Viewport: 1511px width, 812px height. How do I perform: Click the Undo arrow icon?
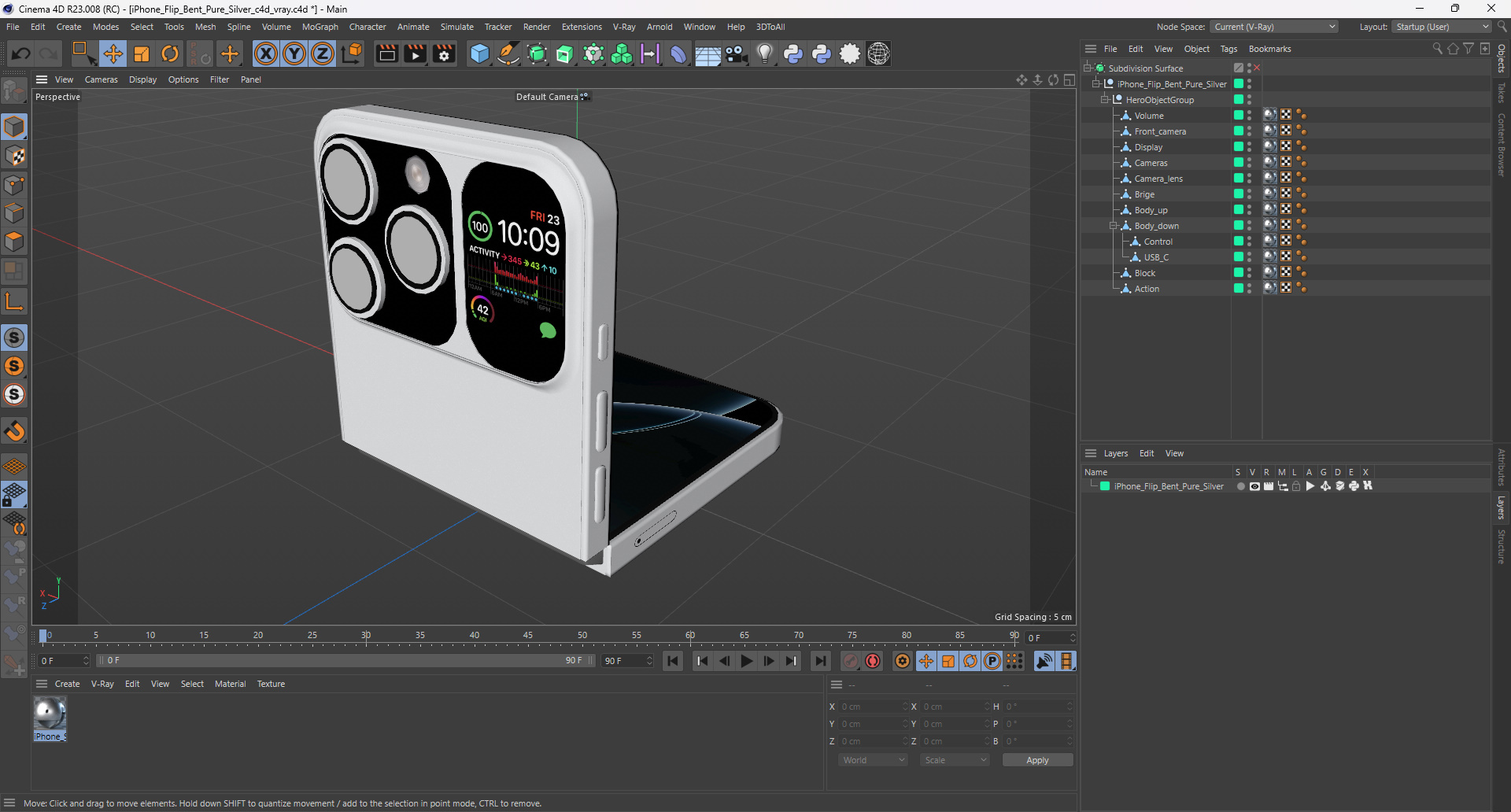(x=21, y=54)
